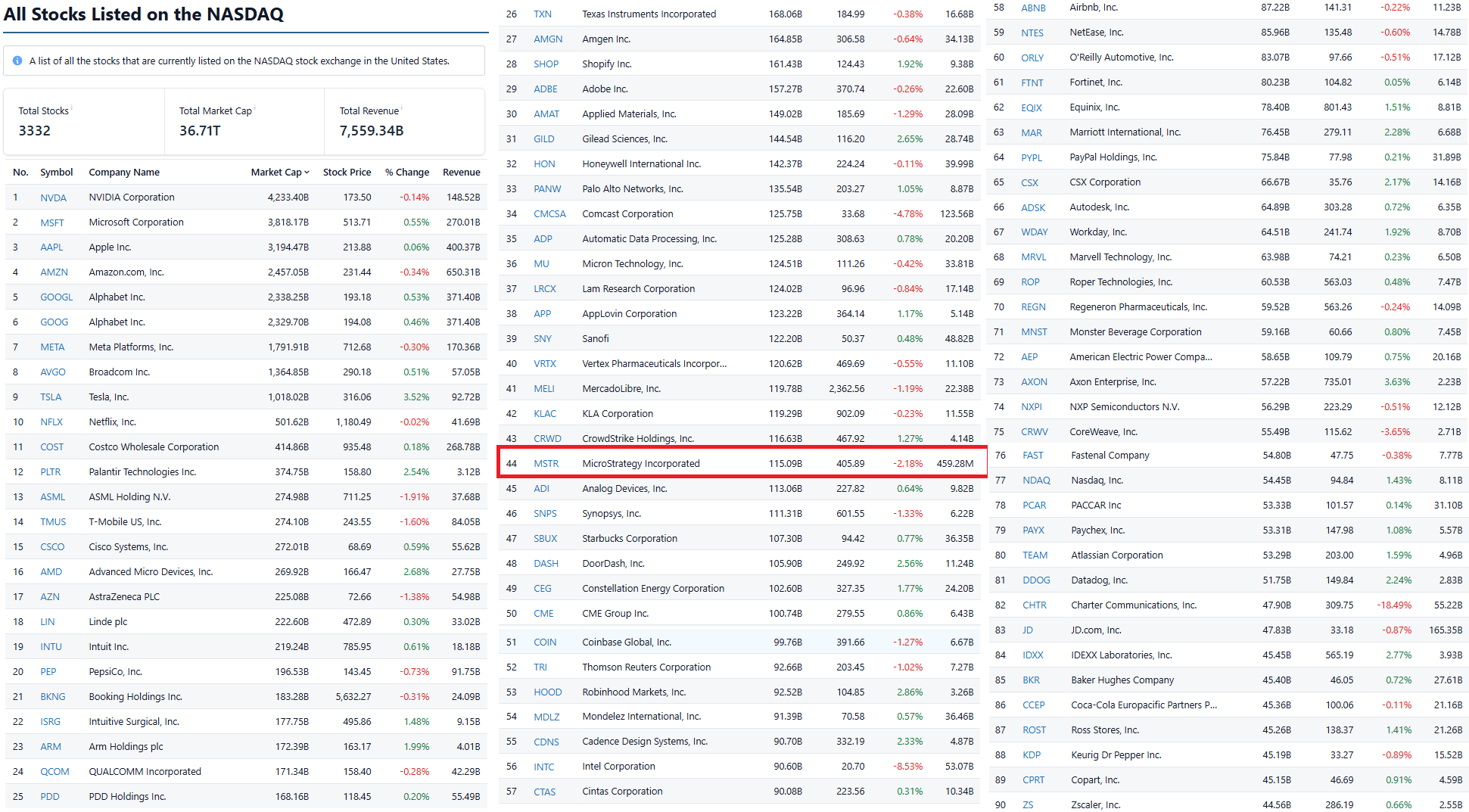Select Booking Holdings price 5,632.27

click(353, 697)
